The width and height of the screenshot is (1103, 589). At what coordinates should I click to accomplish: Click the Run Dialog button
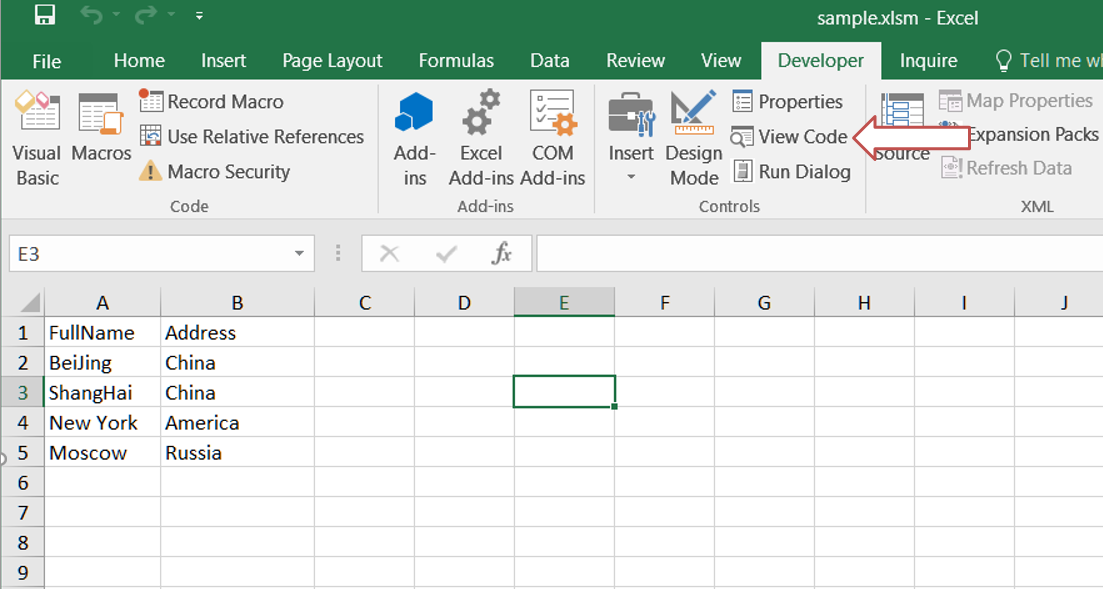[x=792, y=172]
